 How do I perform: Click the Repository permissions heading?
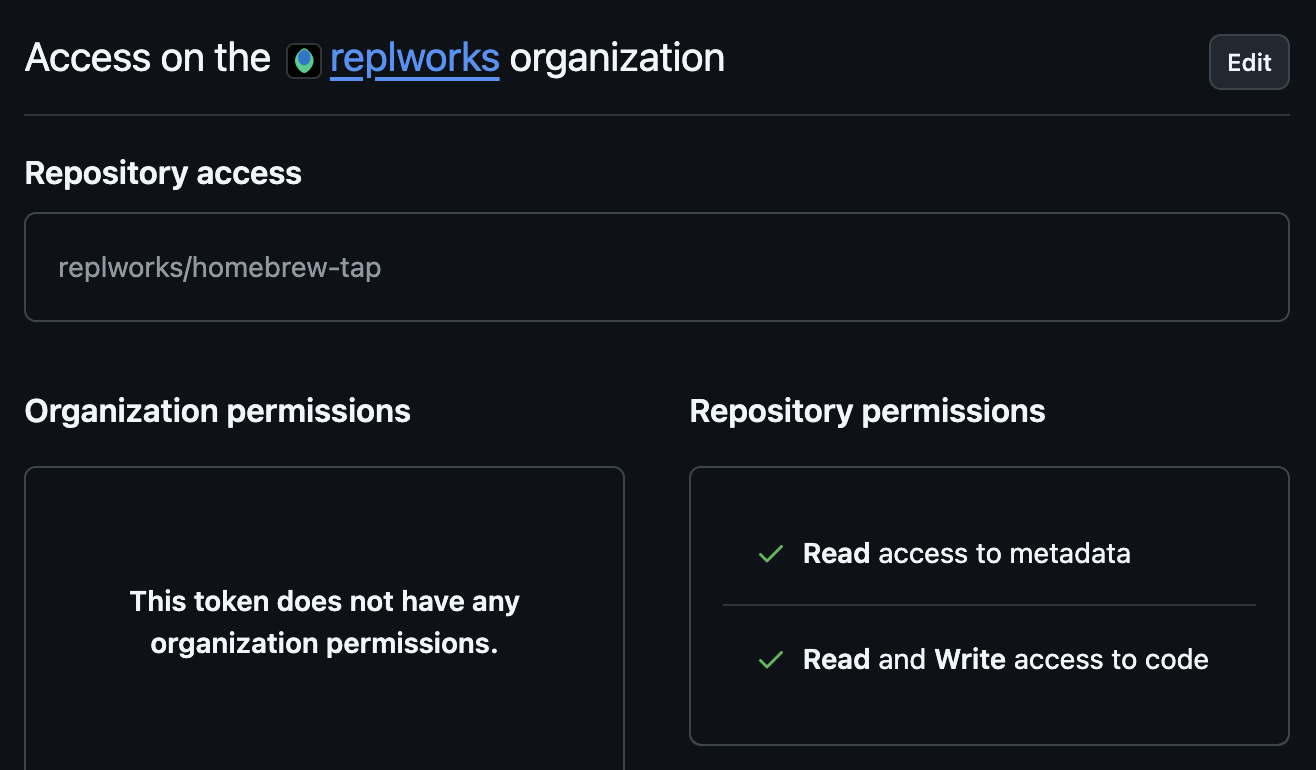(x=867, y=411)
